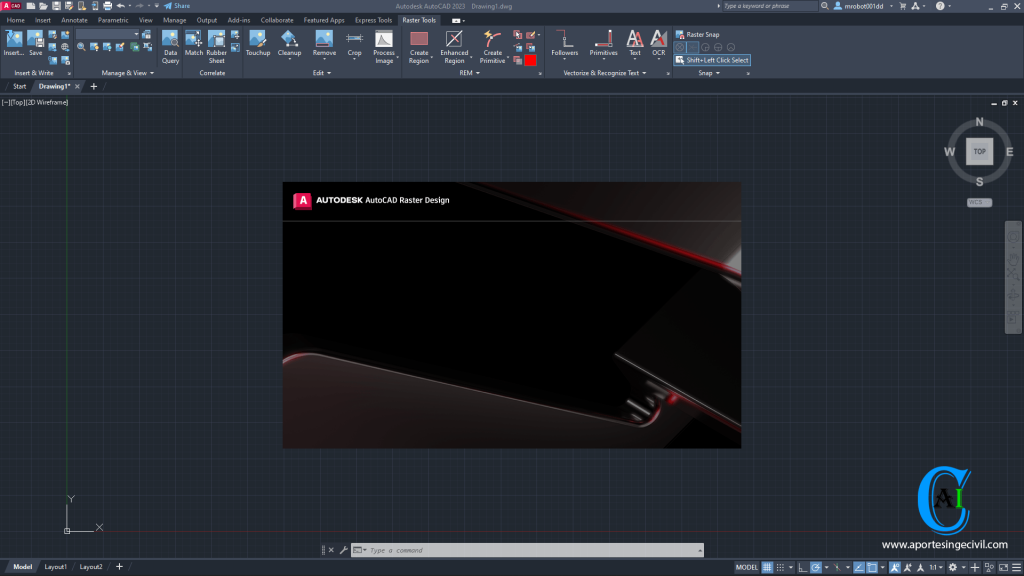Screen dimensions: 1024x576
Task: Expand the Vectorize & Recognize Text panel
Action: (x=604, y=73)
